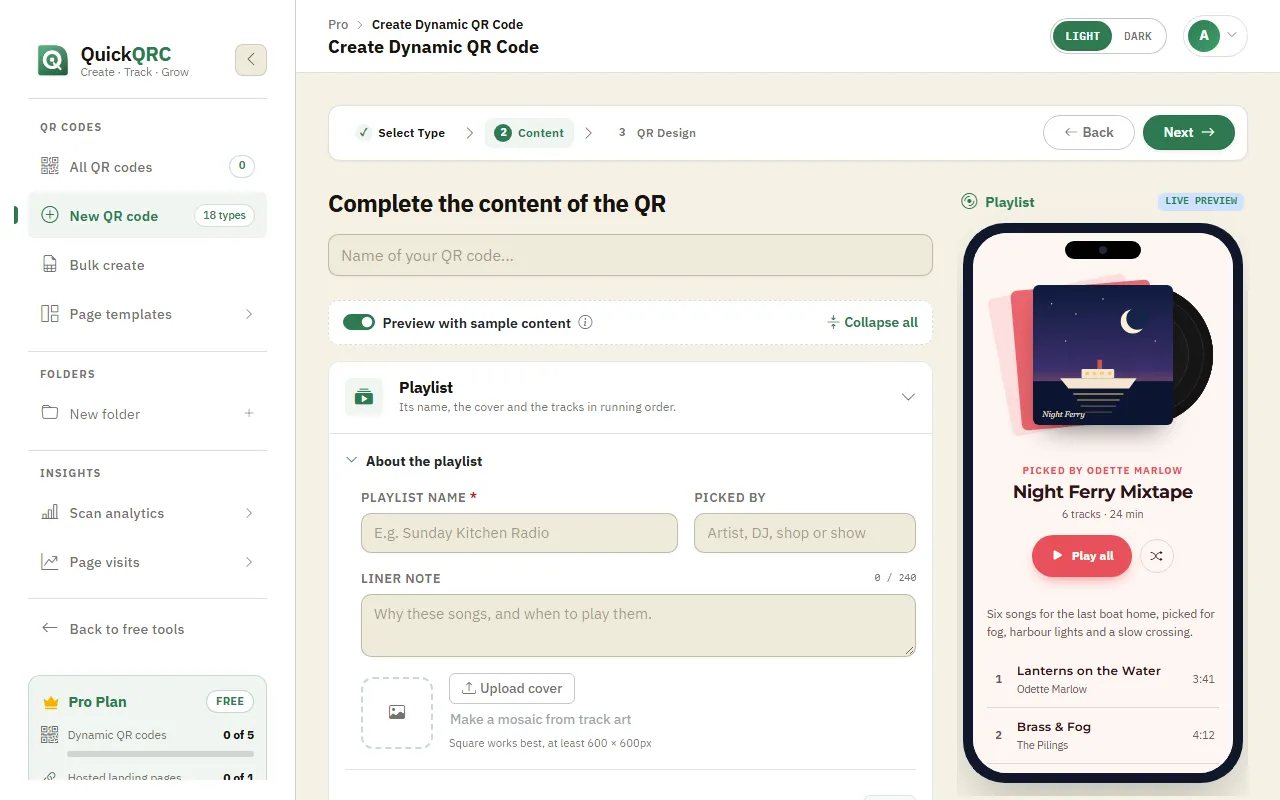Collapse the sidebar with the arrow button

[251, 60]
